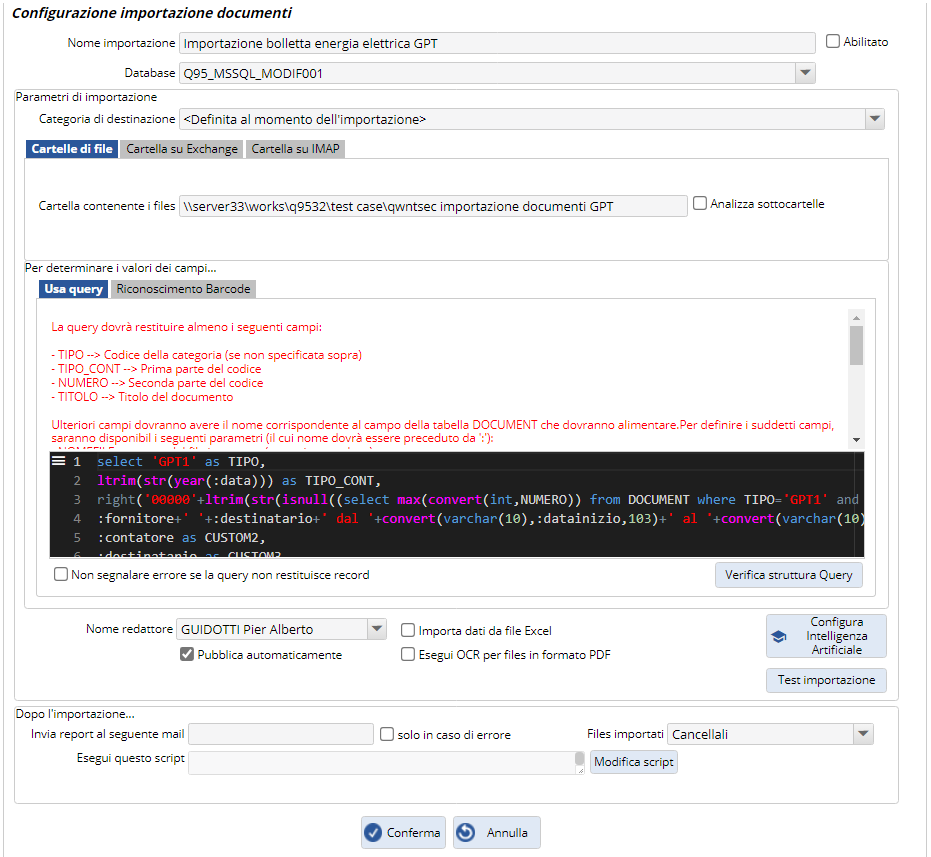Open the Database dropdown

click(x=805, y=73)
